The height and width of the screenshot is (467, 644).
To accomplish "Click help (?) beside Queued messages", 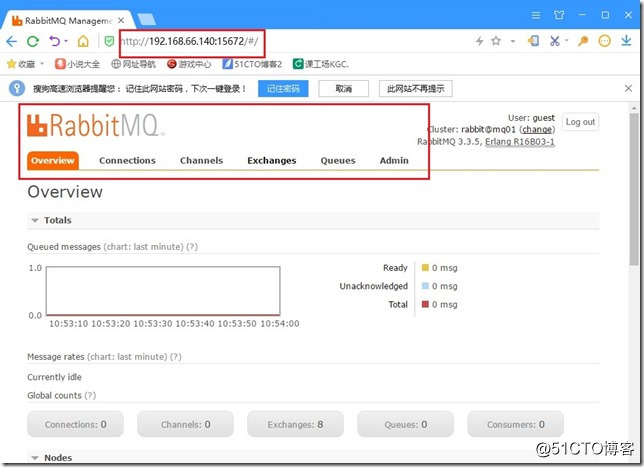I will [x=192, y=247].
